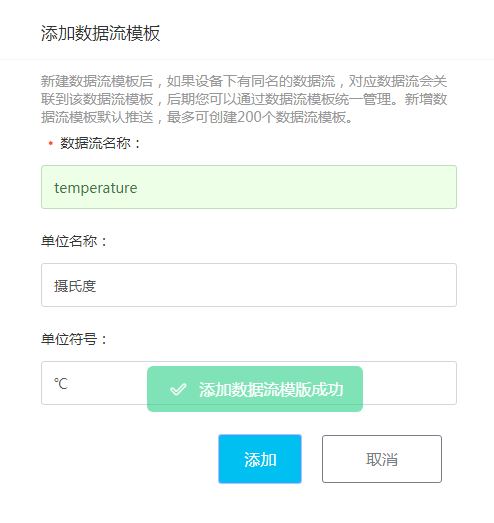Focus the 单位符号 input field
This screenshot has height=523, width=494.
point(249,383)
